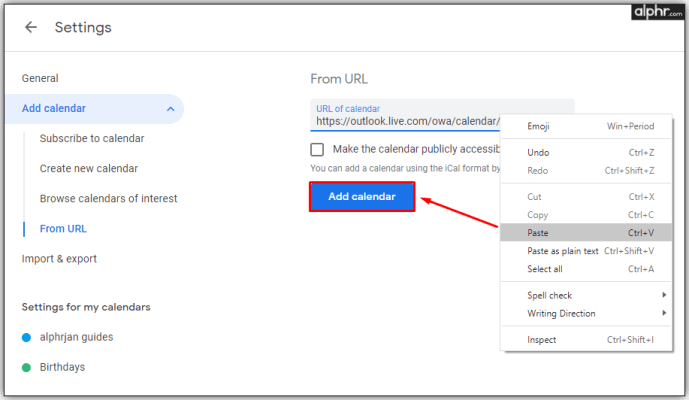The image size is (689, 400).
Task: Select From URL in sidebar
Action: pyautogui.click(x=63, y=229)
